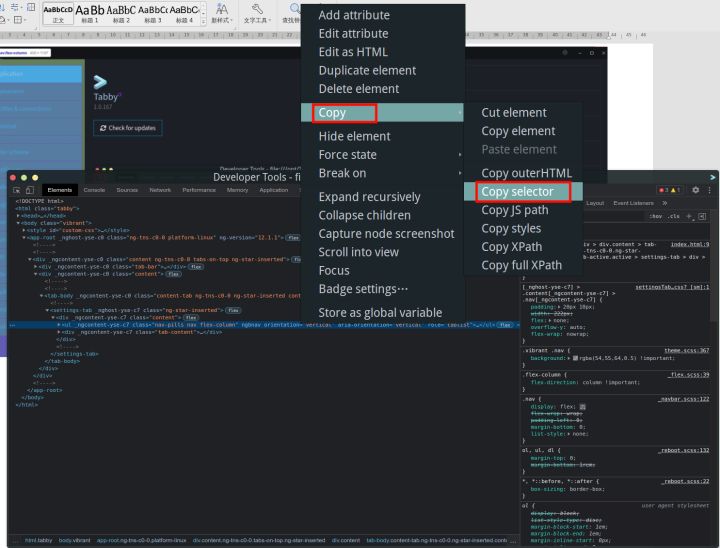Toggle the .cls class editor
The width and height of the screenshot is (720, 548).
pos(674,216)
